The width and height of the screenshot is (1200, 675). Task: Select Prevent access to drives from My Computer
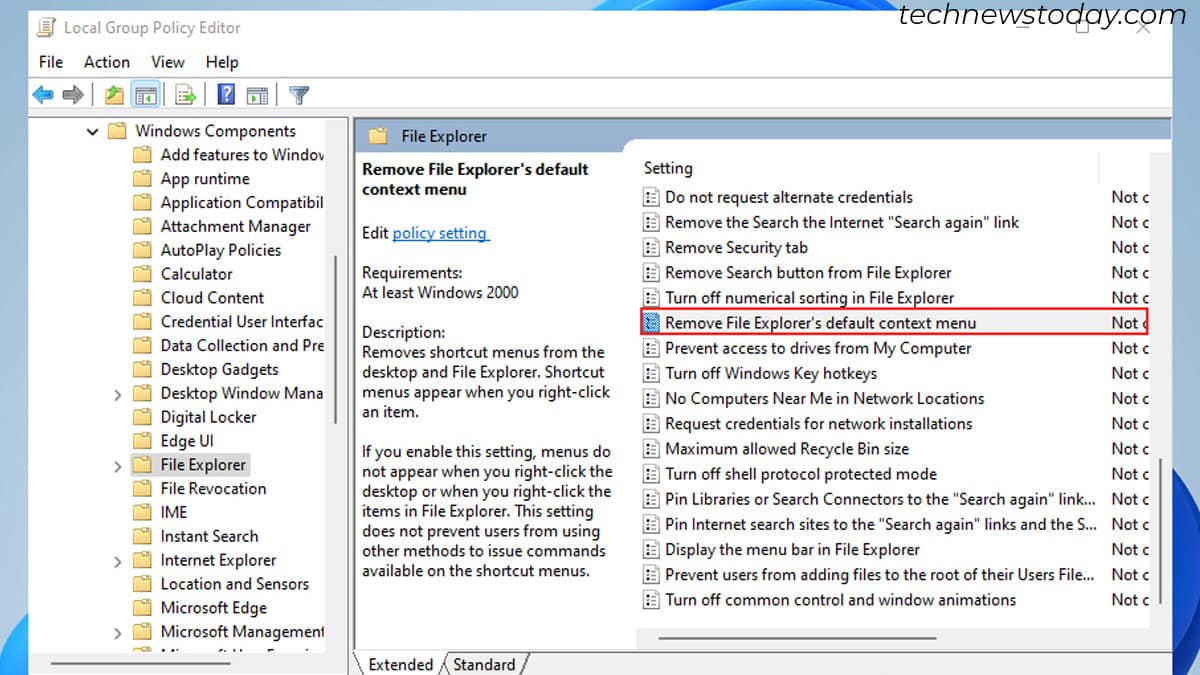tap(818, 348)
